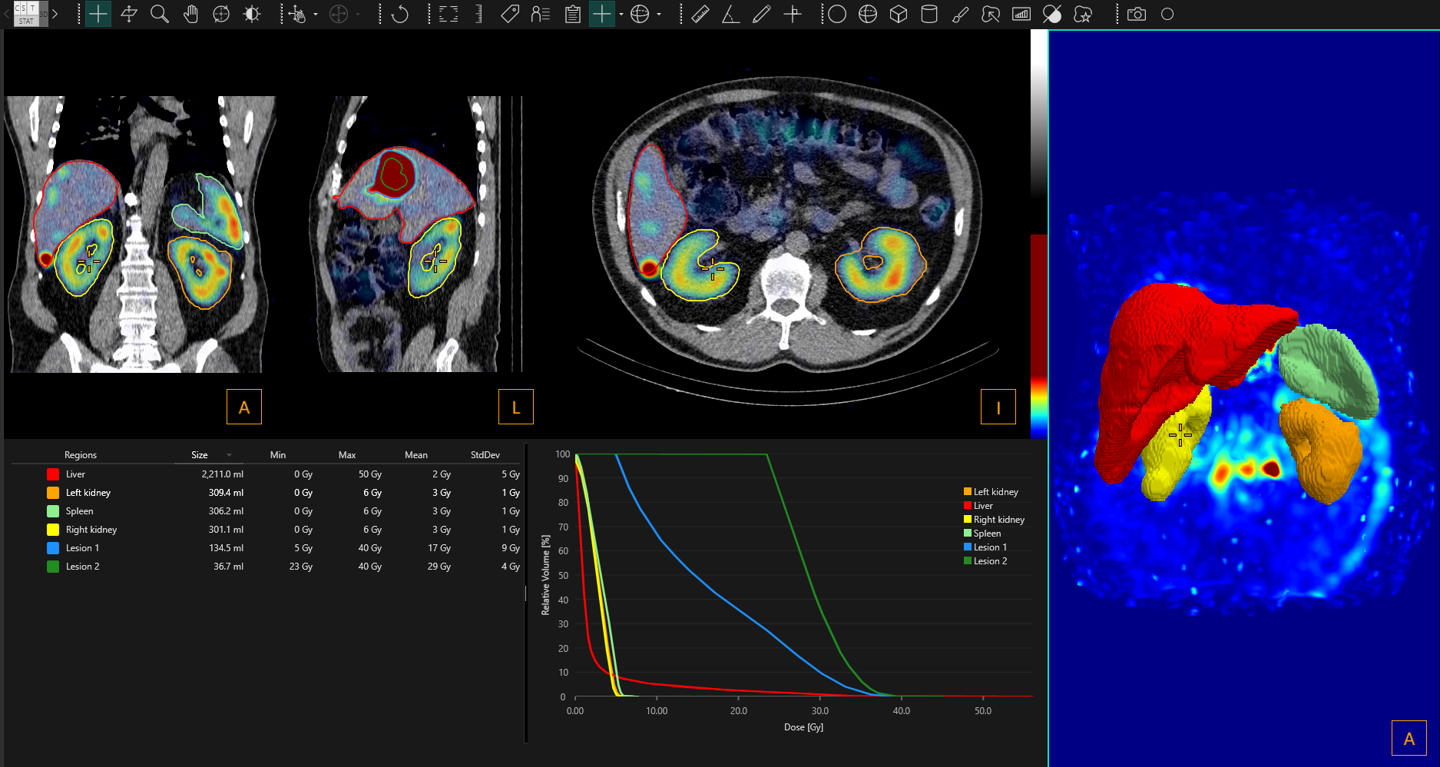Click the reset rotation arrow icon
This screenshot has height=767, width=1440.
(x=400, y=15)
